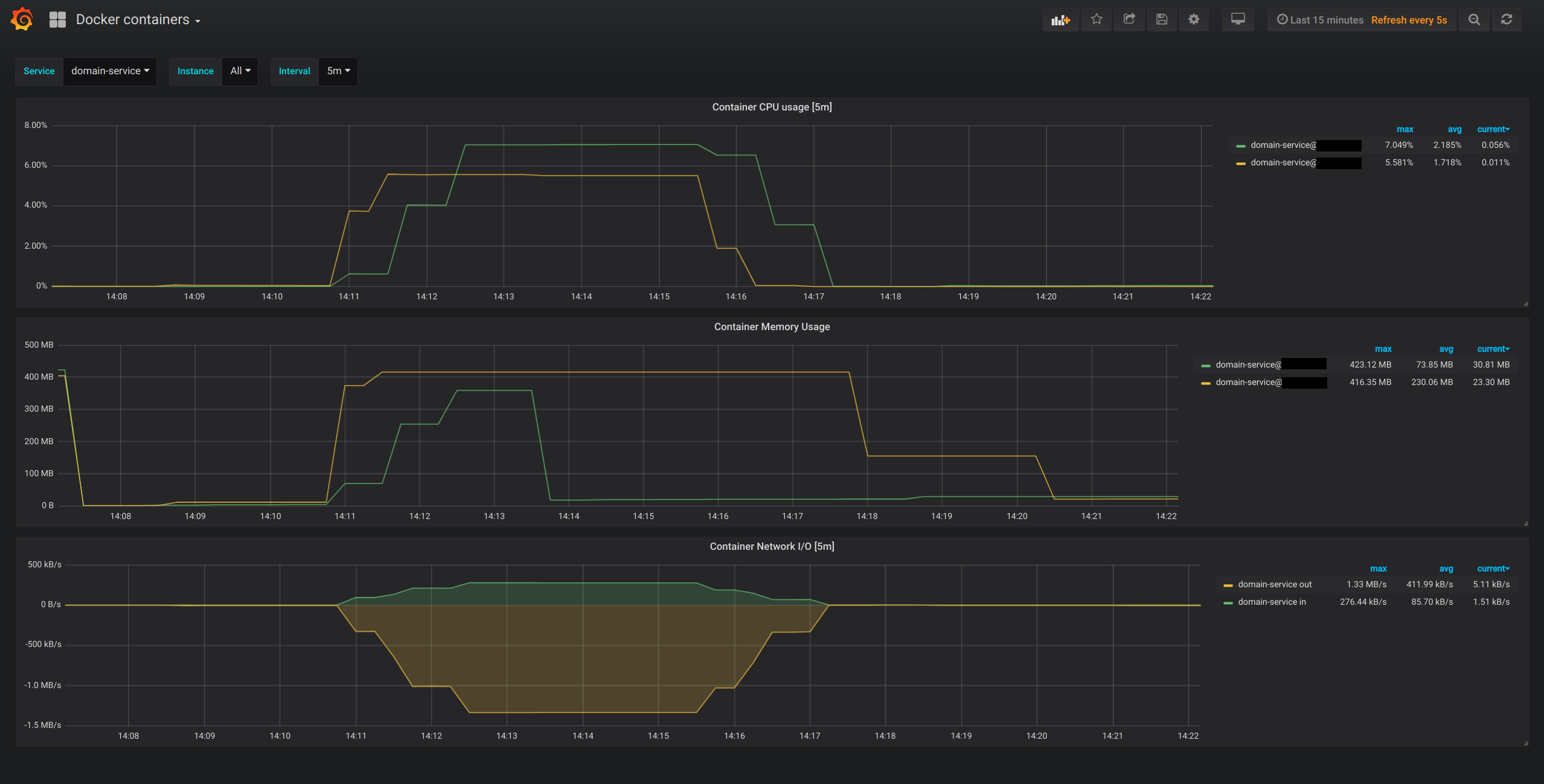Expand the Instance All dropdown
The width and height of the screenshot is (1544, 784).
240,71
